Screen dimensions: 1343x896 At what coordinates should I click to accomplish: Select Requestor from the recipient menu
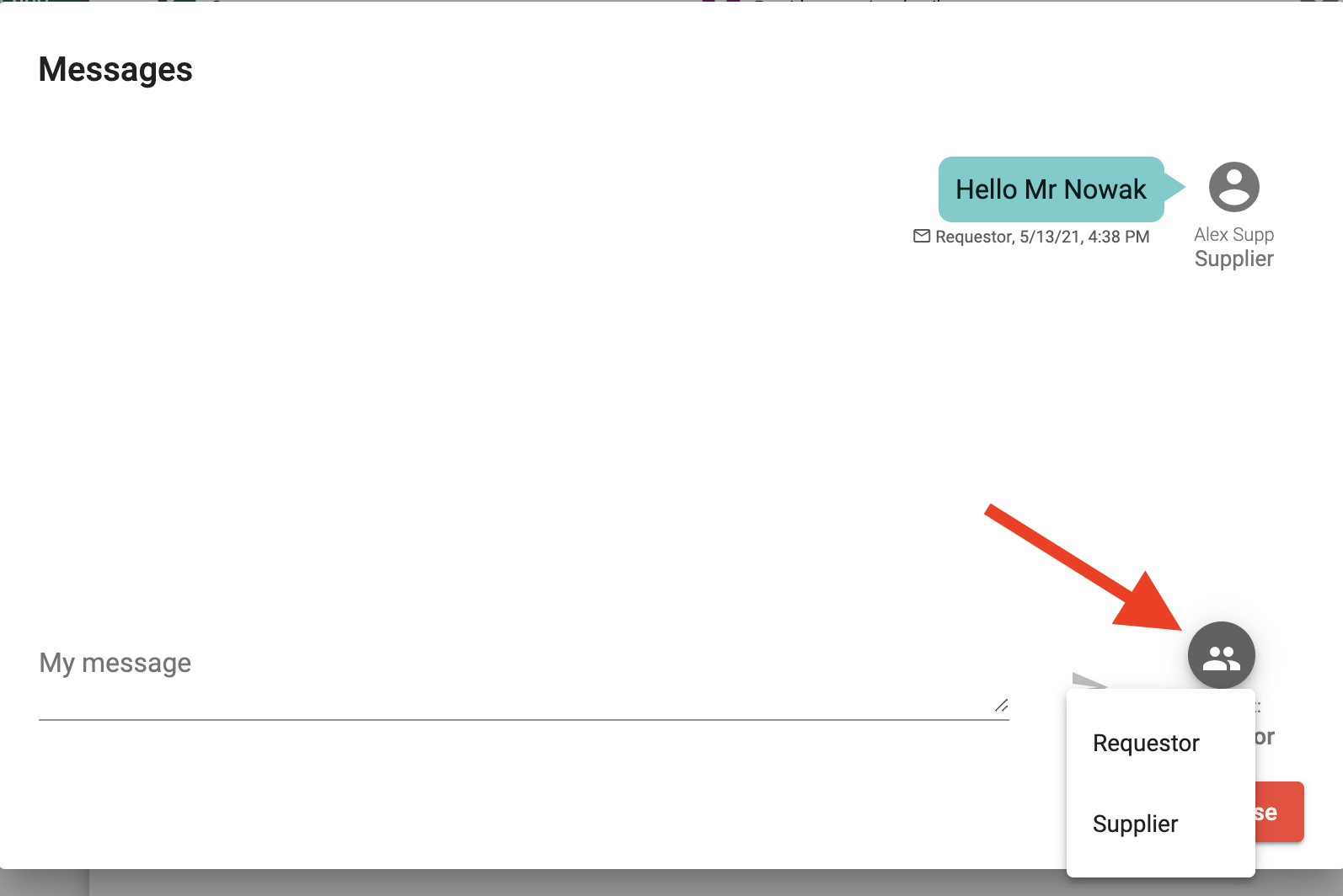click(x=1146, y=743)
